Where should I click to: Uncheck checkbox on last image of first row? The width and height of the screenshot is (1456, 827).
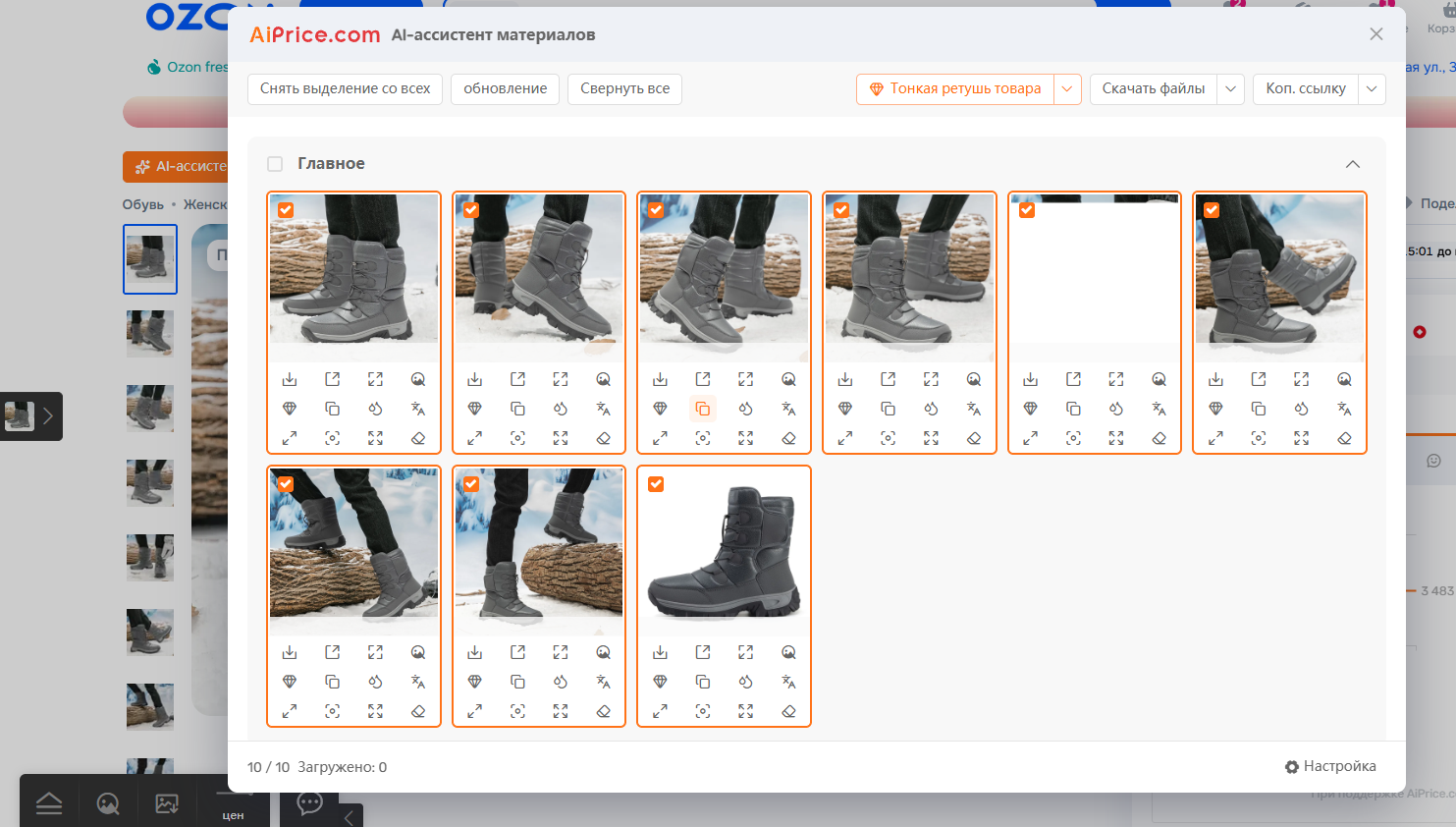pos(1212,210)
